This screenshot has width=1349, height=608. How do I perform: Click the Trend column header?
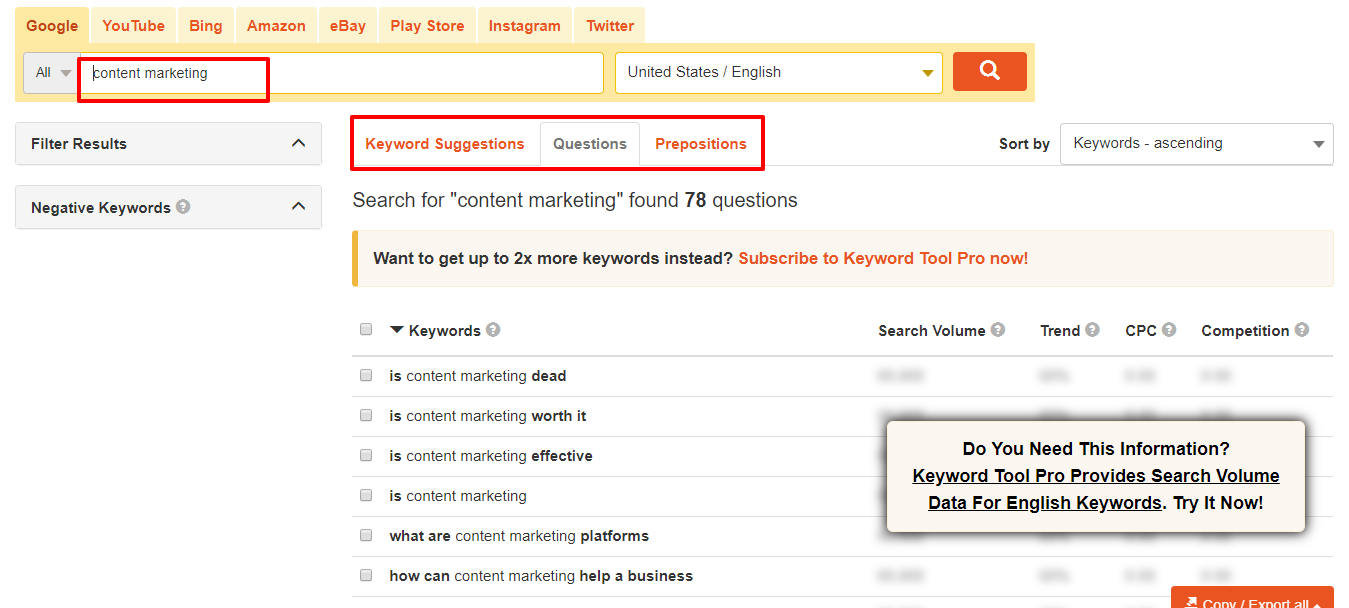click(x=1060, y=330)
